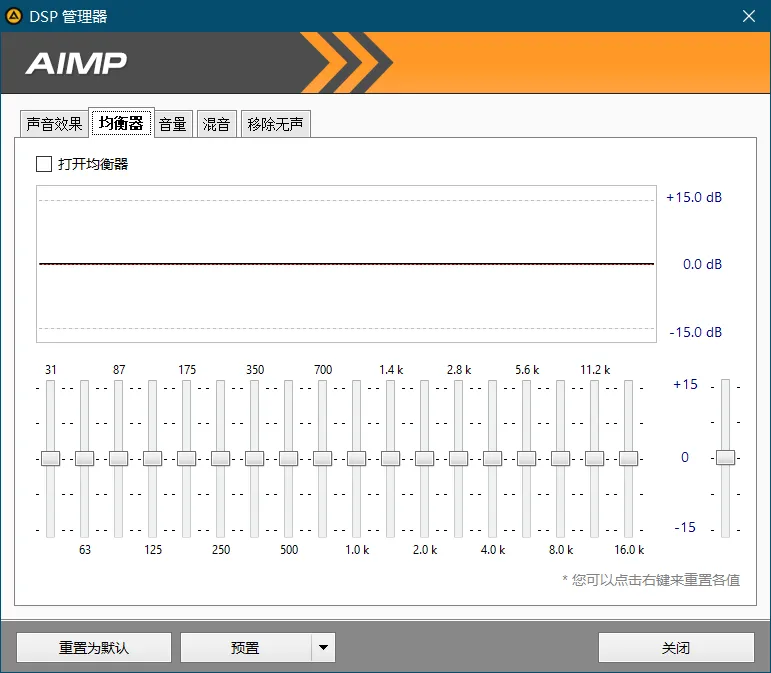Close the DSP 管理器 window

(748, 16)
